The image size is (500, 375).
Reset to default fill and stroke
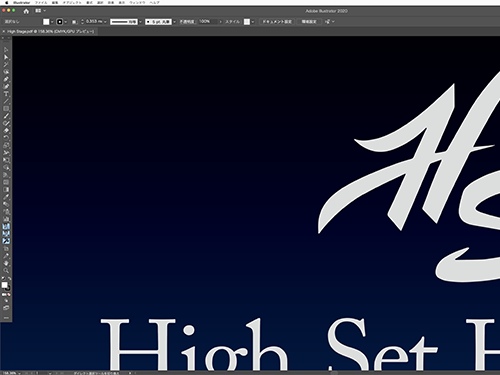point(3,279)
